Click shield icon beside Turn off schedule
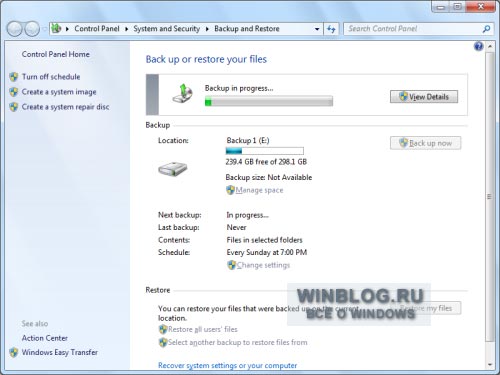Viewport: 500px width, 375px height. point(14,77)
